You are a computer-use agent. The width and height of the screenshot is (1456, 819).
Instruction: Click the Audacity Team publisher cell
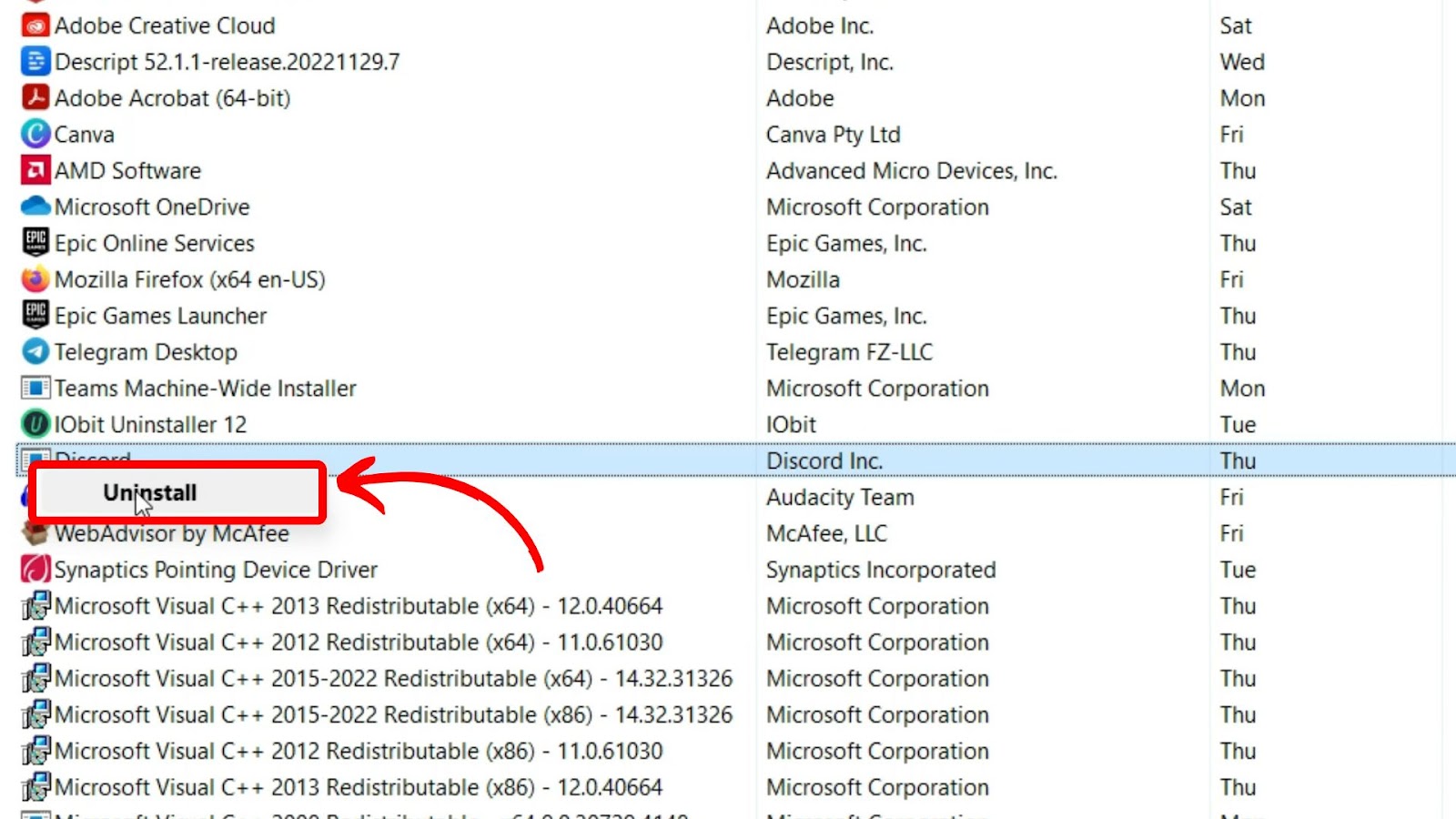pos(839,498)
